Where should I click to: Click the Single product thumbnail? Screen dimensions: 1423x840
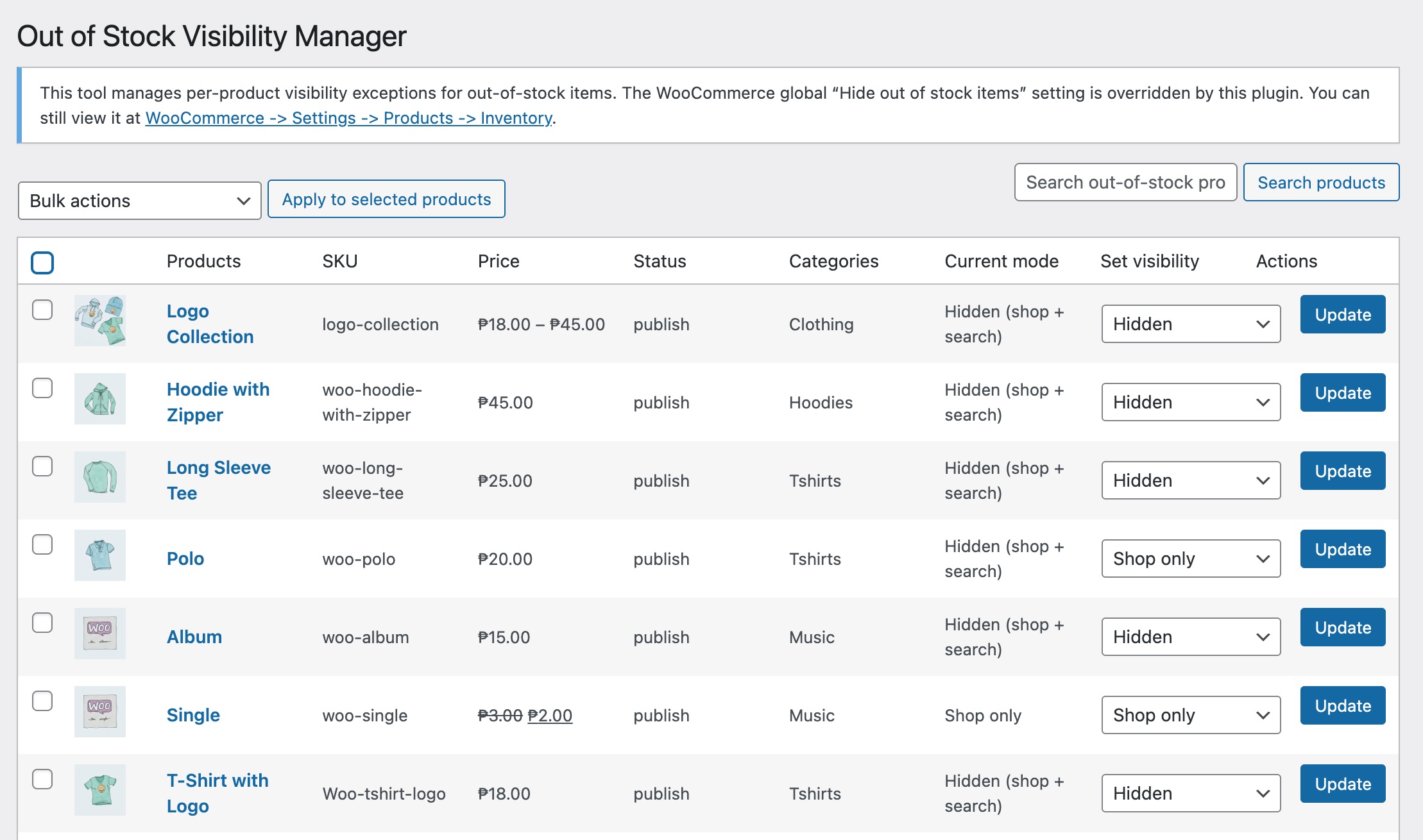tap(99, 712)
